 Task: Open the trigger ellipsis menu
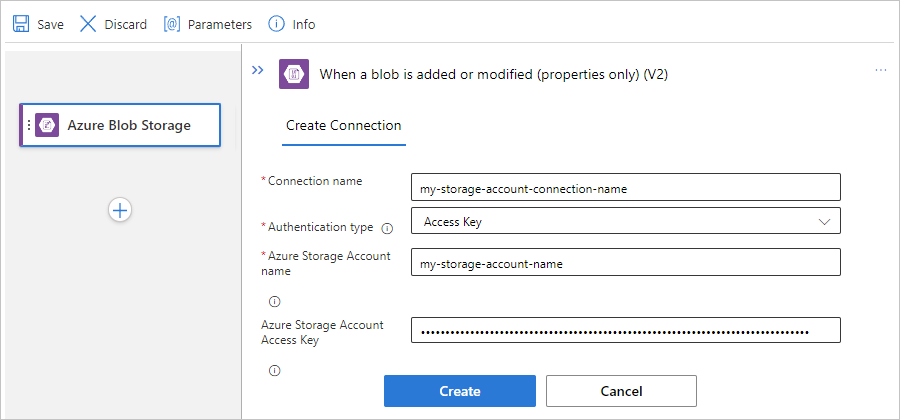coord(880,71)
